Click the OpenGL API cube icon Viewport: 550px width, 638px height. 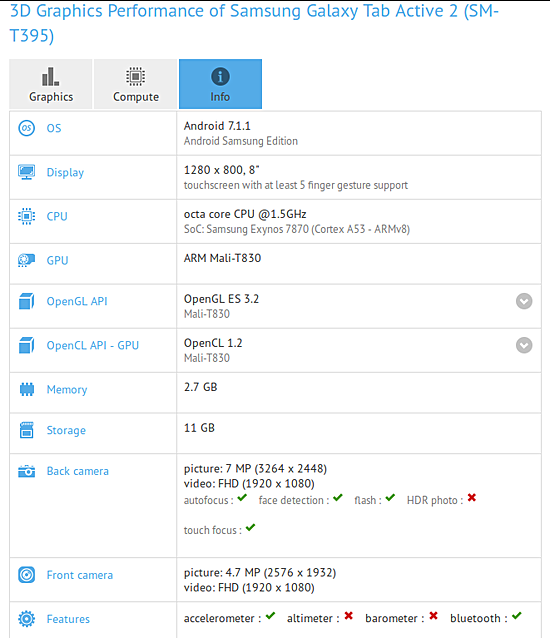(x=26, y=302)
